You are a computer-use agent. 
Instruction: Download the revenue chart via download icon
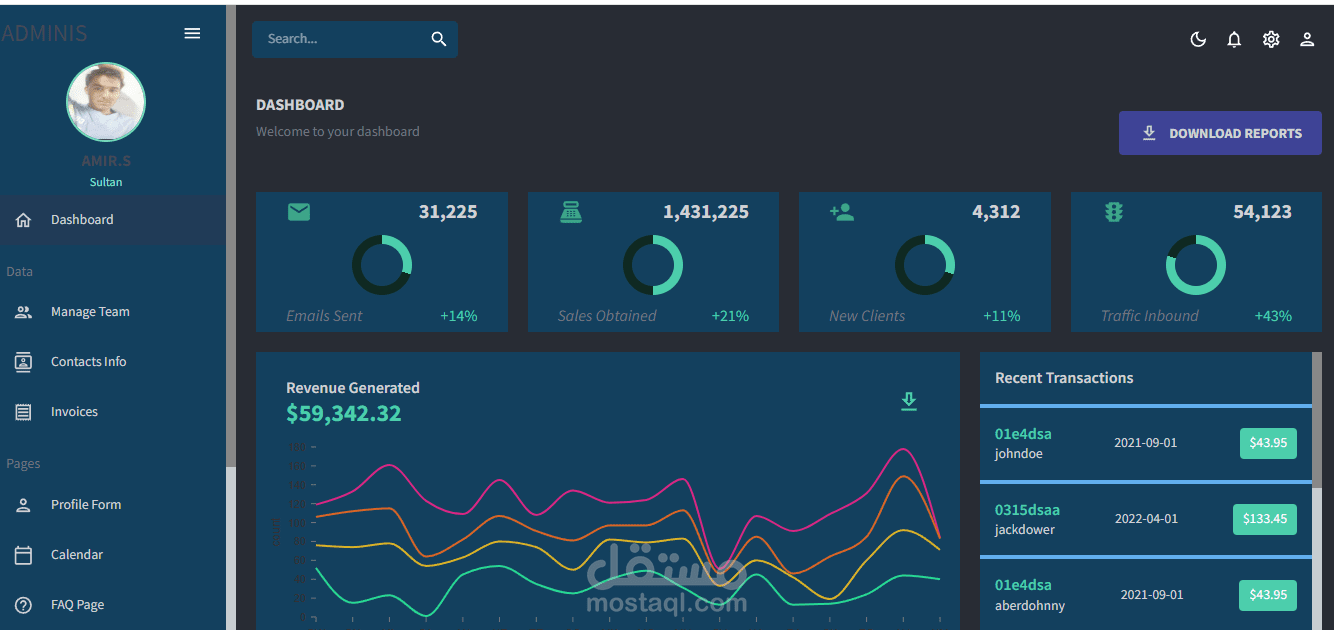click(x=908, y=401)
